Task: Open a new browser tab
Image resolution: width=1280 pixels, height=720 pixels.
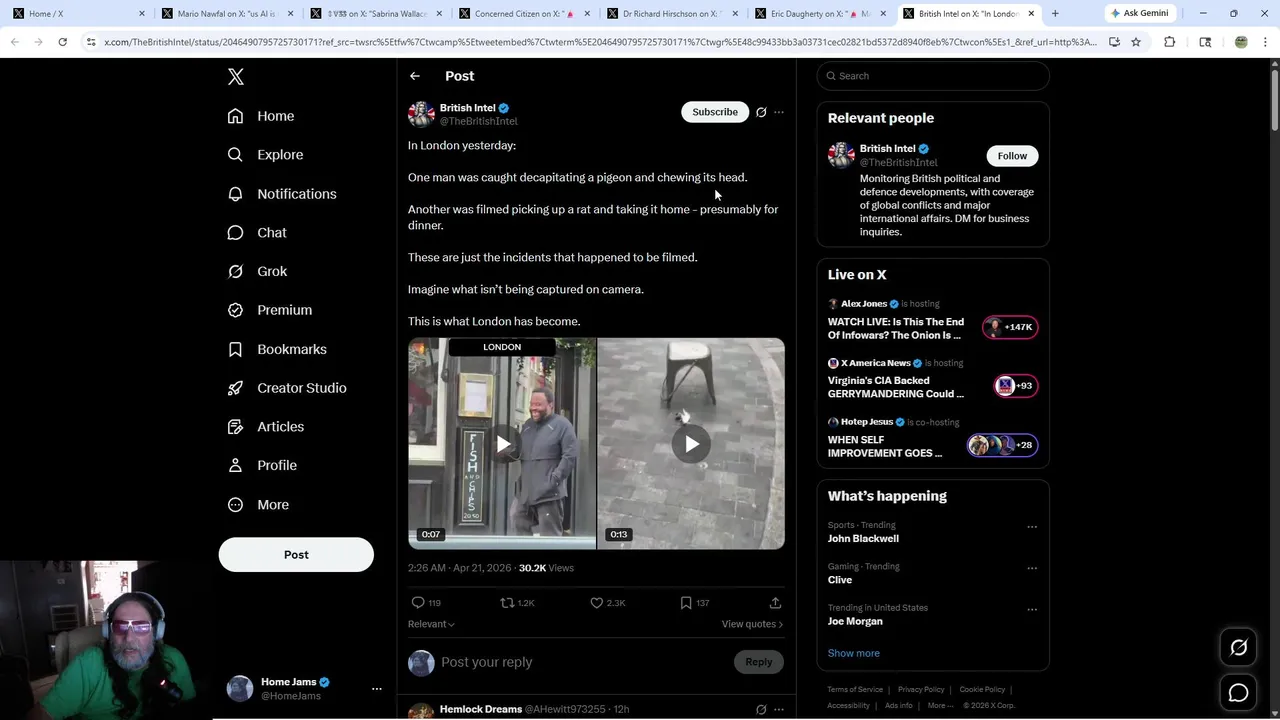Action: click(1055, 14)
